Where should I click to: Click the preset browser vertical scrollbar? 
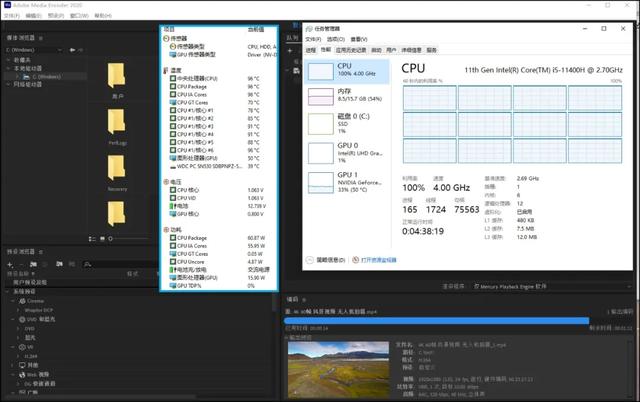275,303
